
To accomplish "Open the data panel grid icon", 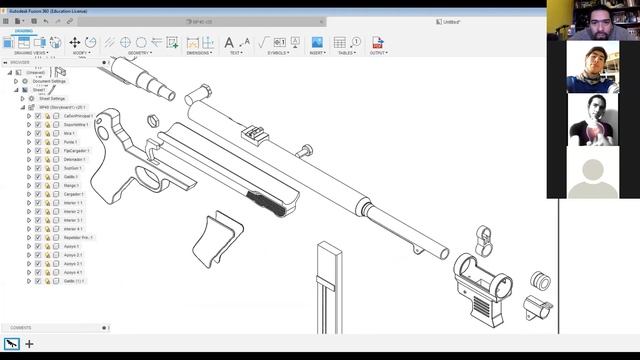I will coord(6,21).
